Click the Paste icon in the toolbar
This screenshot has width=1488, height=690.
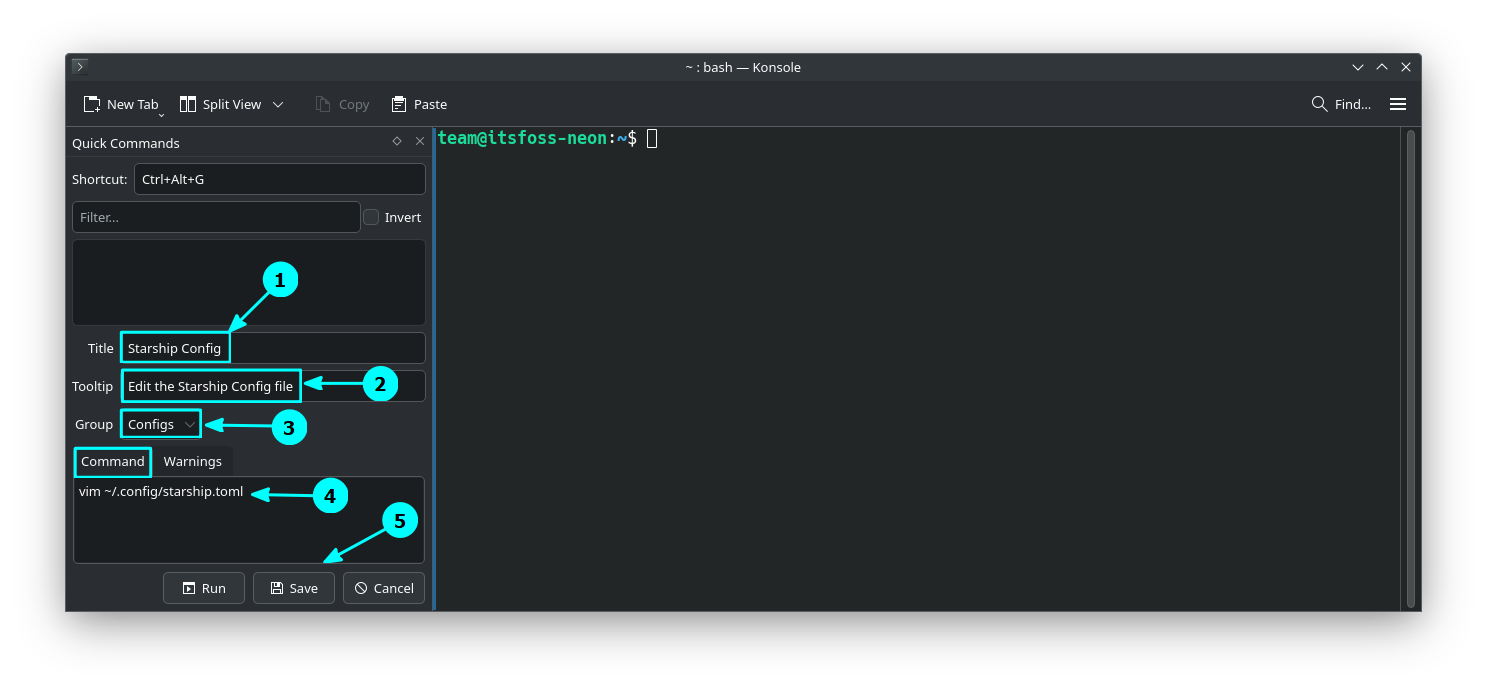click(x=396, y=103)
